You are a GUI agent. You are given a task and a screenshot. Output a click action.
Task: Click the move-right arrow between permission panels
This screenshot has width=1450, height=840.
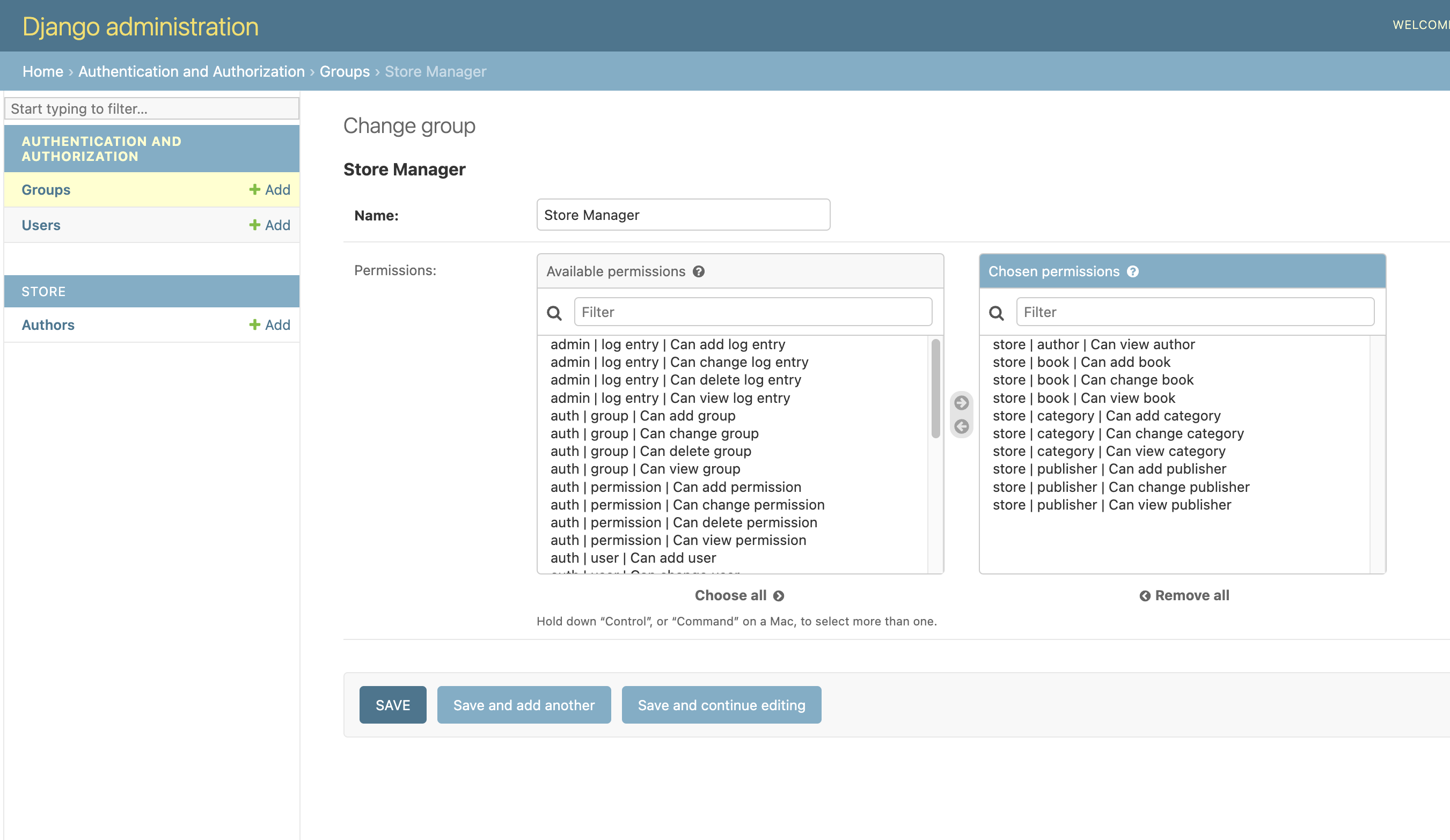click(x=961, y=403)
